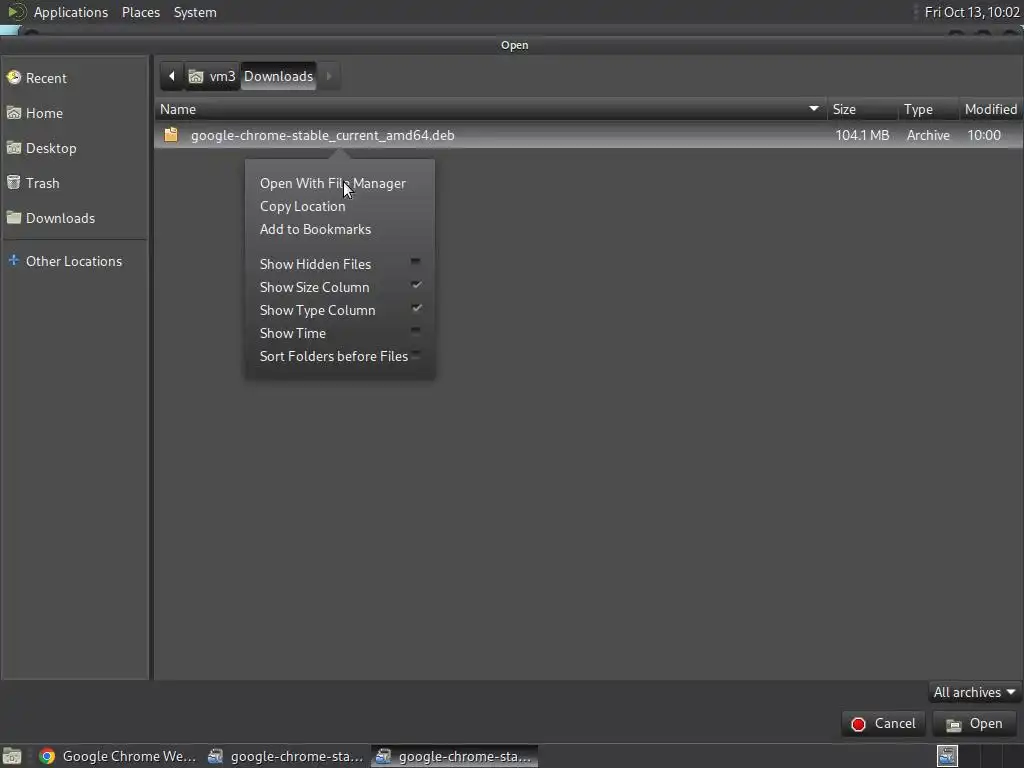Click the vm3 breadcrumb button
The image size is (1024, 768).
pyautogui.click(x=212, y=76)
